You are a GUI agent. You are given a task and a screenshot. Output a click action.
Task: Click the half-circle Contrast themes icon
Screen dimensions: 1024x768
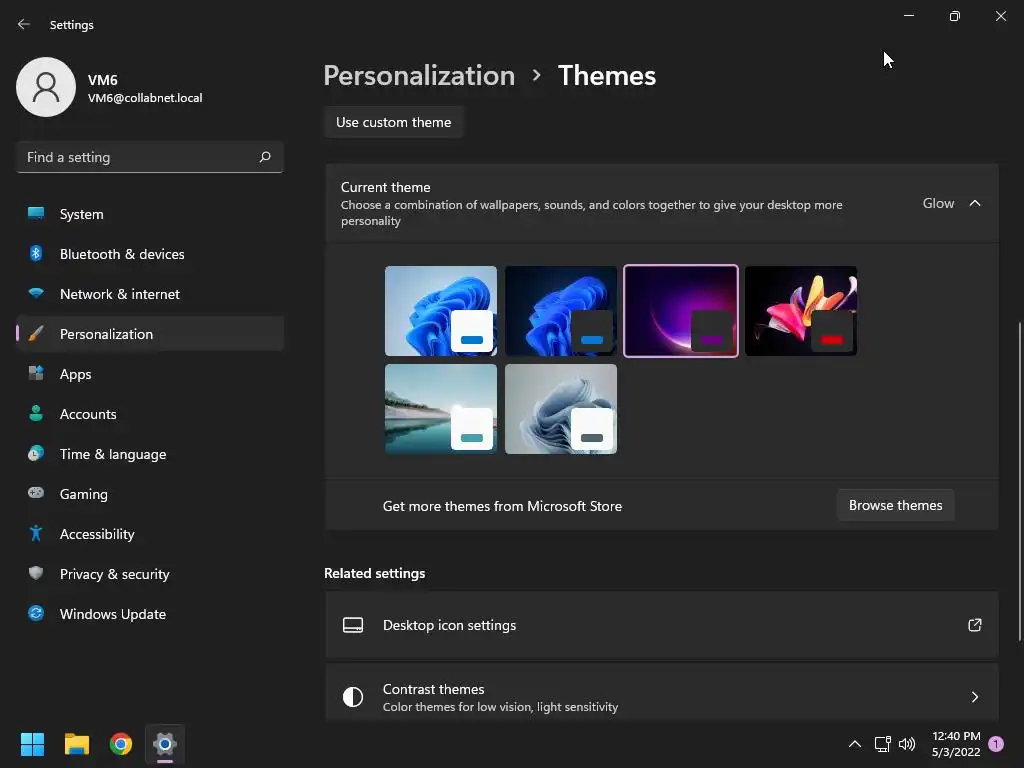pyautogui.click(x=353, y=697)
